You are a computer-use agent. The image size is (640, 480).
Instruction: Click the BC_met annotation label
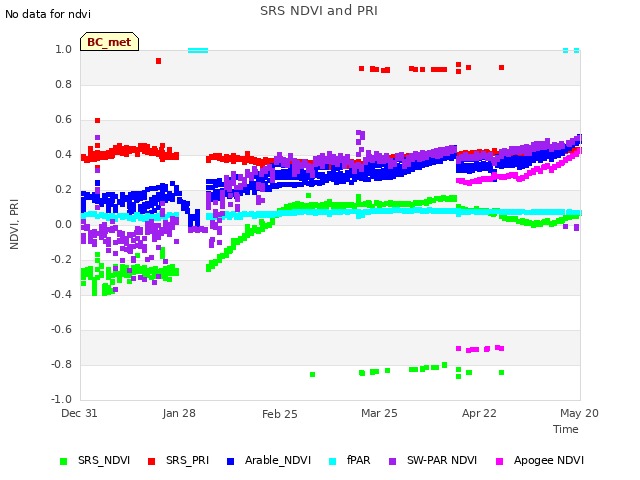click(x=109, y=42)
